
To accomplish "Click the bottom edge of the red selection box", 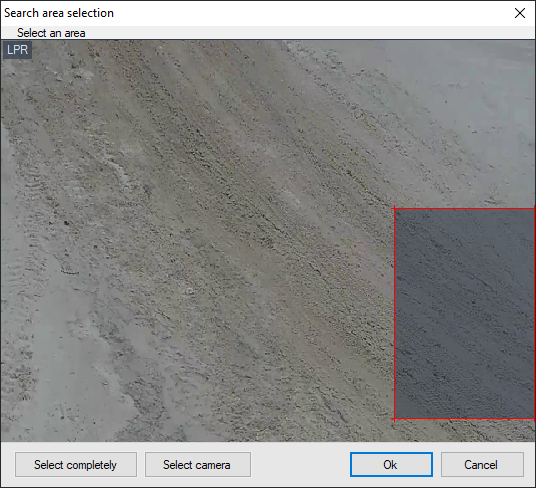I will tap(464, 419).
